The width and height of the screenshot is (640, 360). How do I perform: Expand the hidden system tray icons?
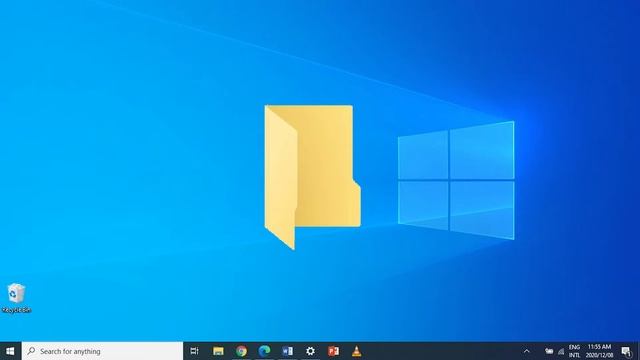(x=527, y=351)
